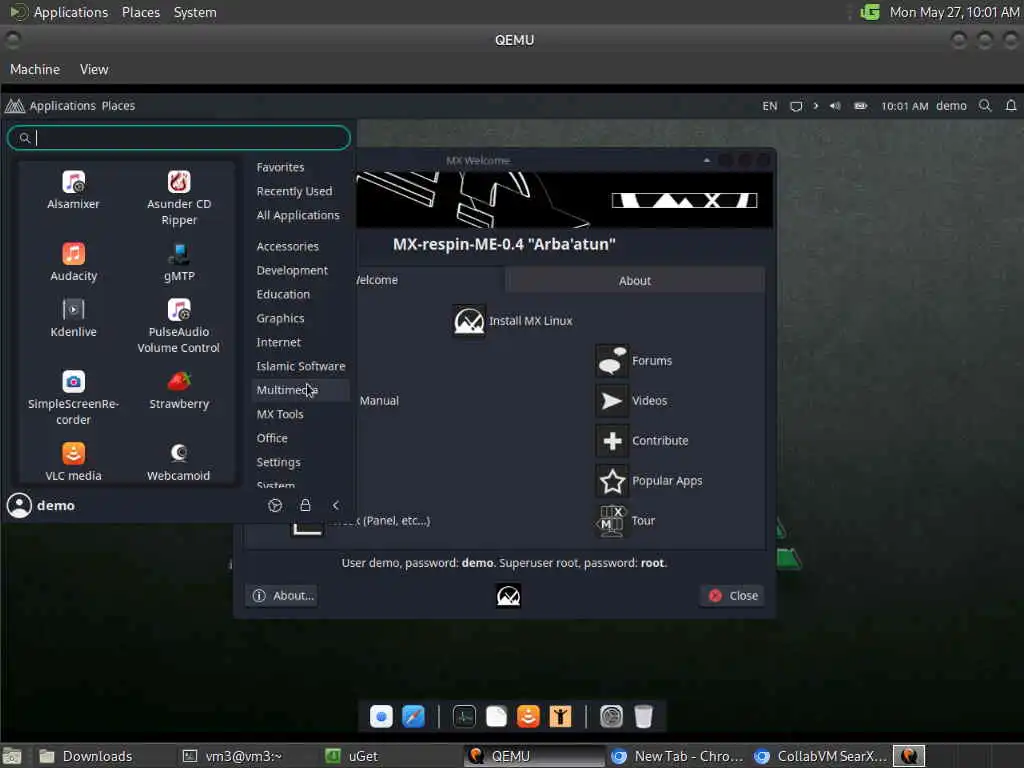Open the Manual link
The width and height of the screenshot is (1024, 768).
[379, 401]
